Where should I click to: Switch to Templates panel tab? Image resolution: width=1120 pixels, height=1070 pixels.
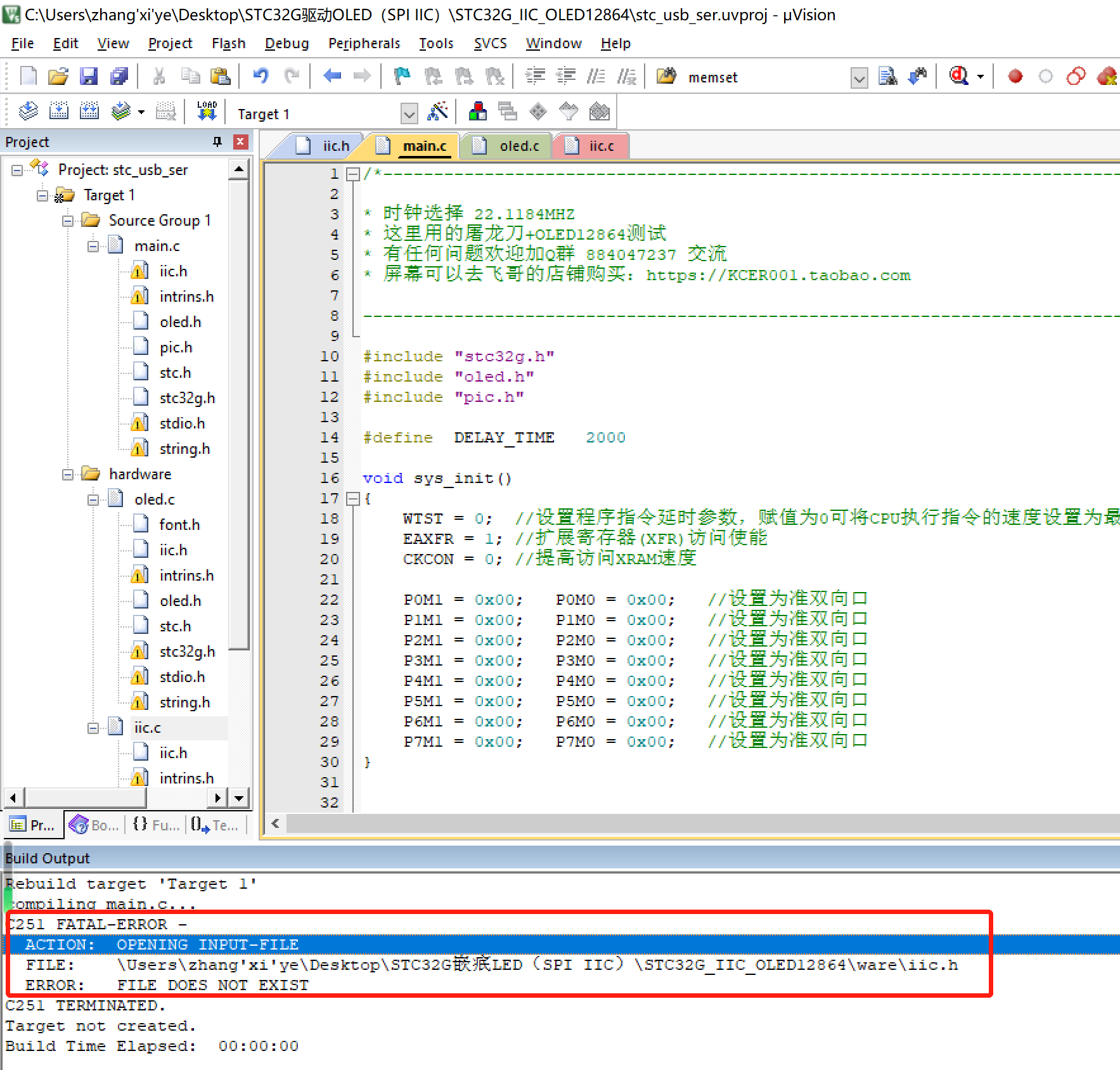214,825
